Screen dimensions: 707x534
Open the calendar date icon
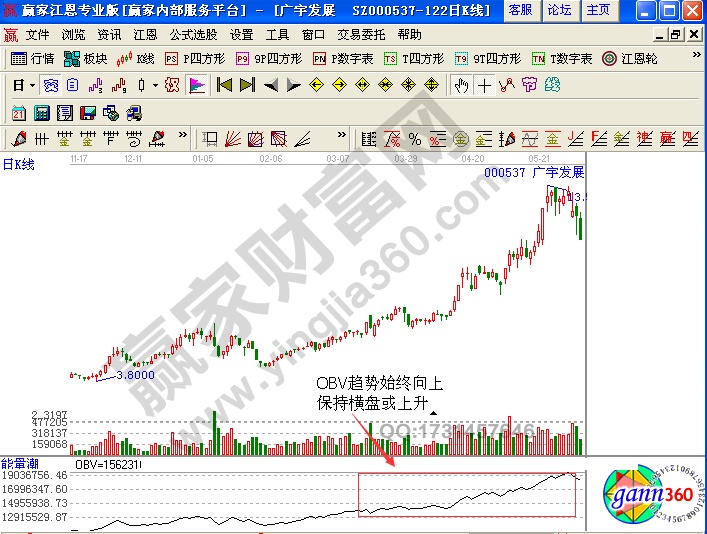click(x=19, y=111)
